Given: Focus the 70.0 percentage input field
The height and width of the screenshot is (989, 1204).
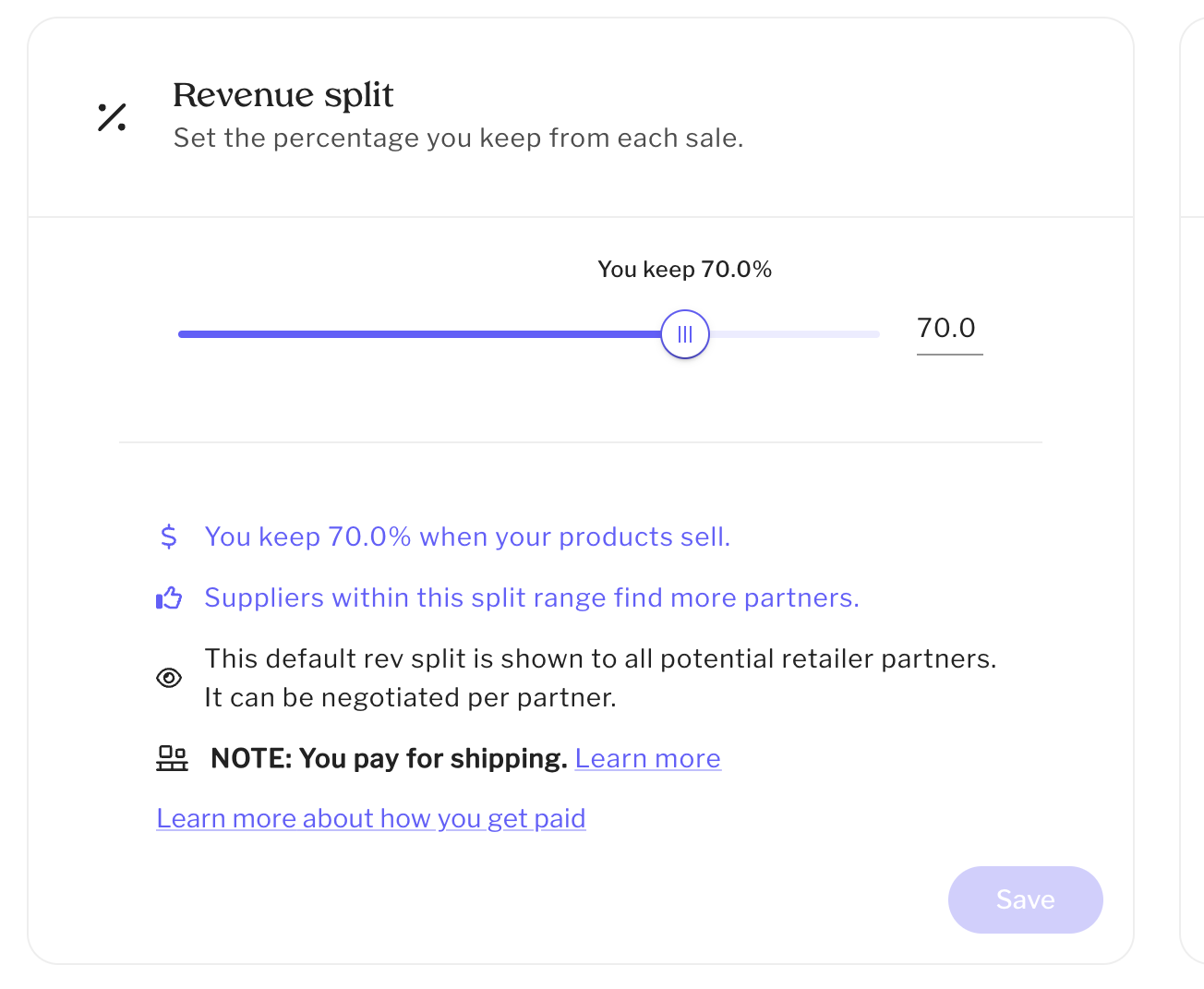Looking at the screenshot, I should tap(948, 329).
